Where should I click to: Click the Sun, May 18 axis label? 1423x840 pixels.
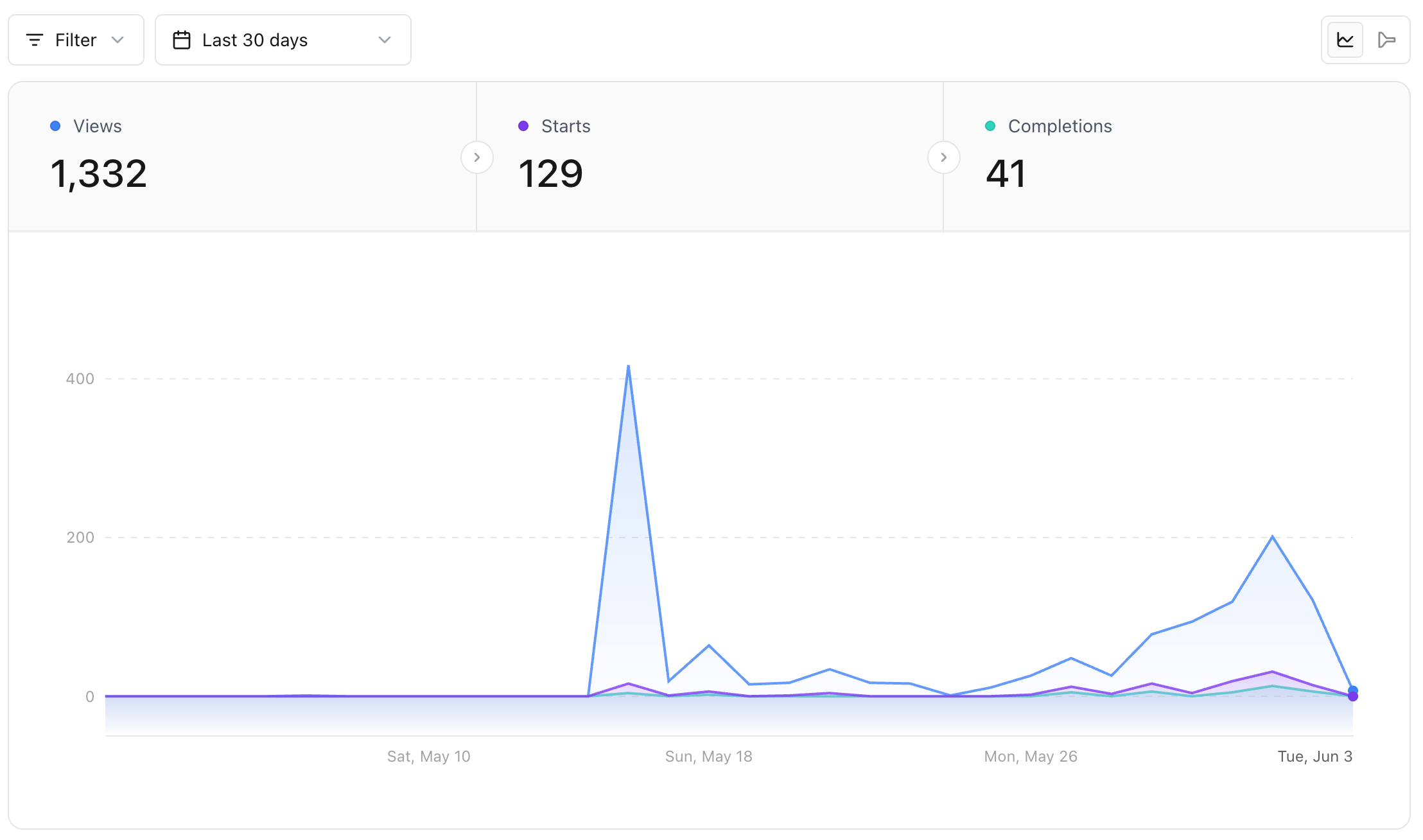[x=708, y=757]
